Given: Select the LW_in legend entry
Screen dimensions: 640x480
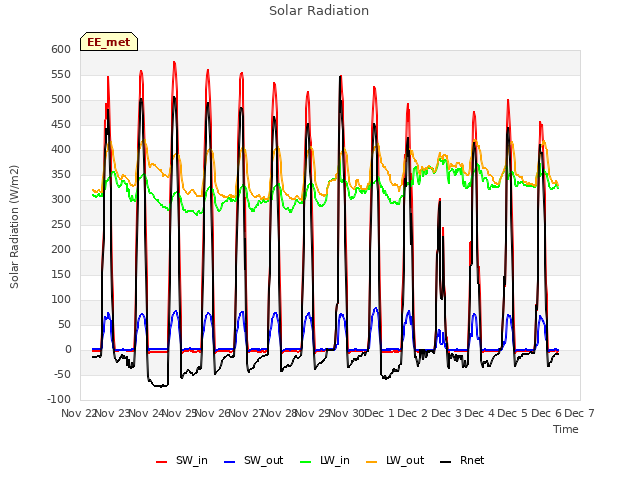Looking at the screenshot, I should point(325,460).
